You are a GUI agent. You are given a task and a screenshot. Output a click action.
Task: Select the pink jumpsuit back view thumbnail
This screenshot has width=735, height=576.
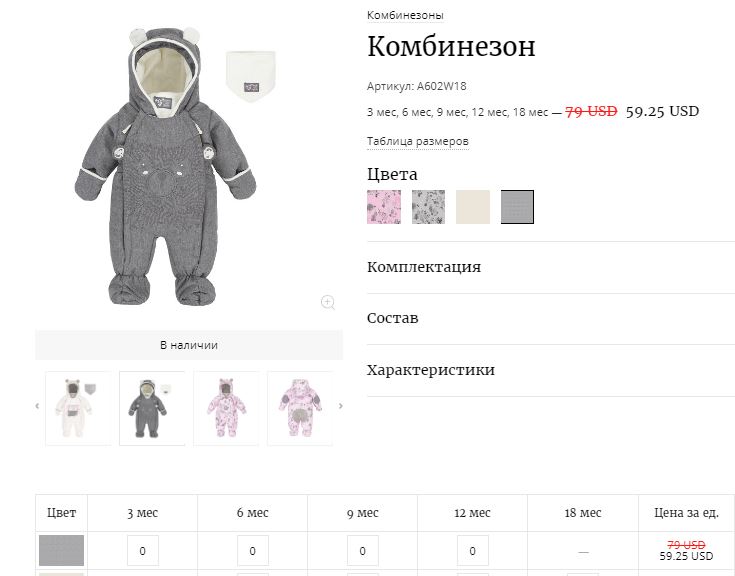tap(300, 408)
